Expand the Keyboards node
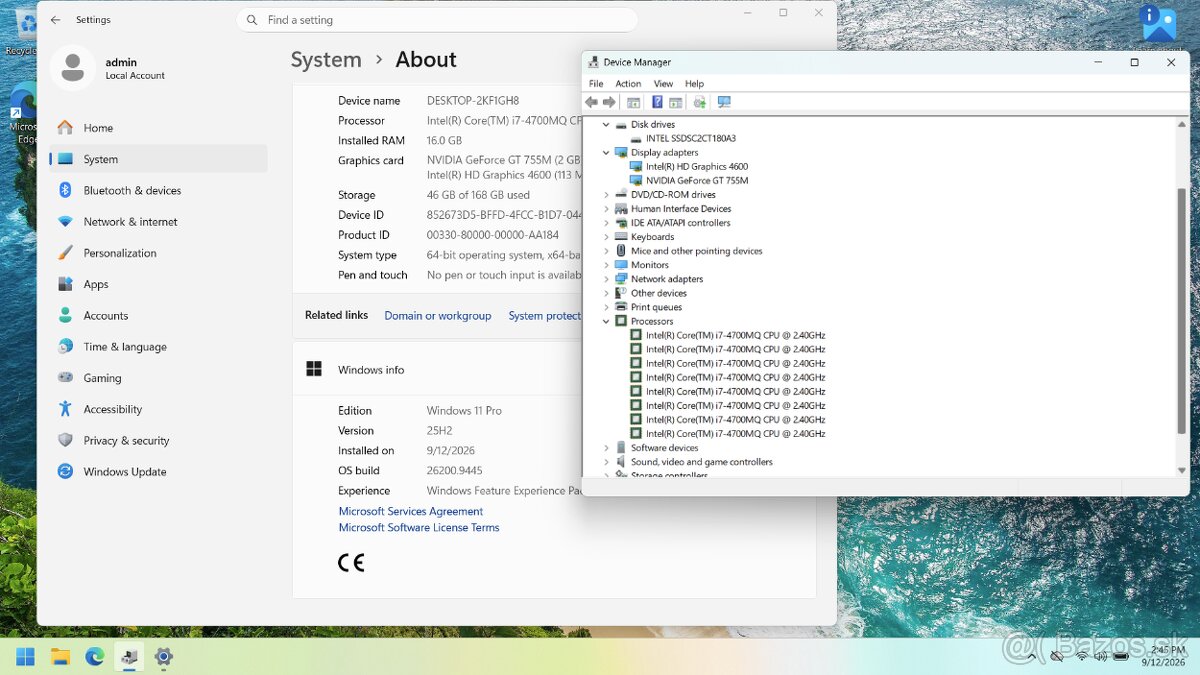 point(606,237)
